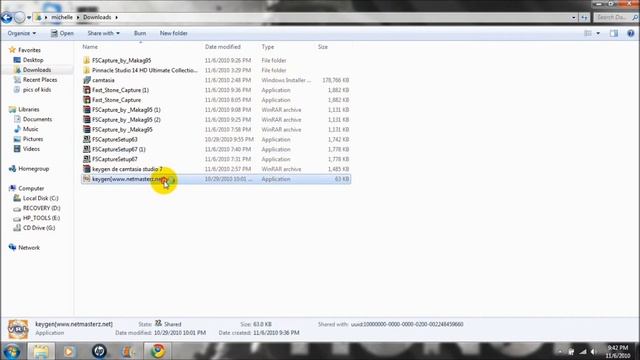Select FSCaptureSetup67 file name
Viewport: 640px width, 360px height.
pos(115,159)
